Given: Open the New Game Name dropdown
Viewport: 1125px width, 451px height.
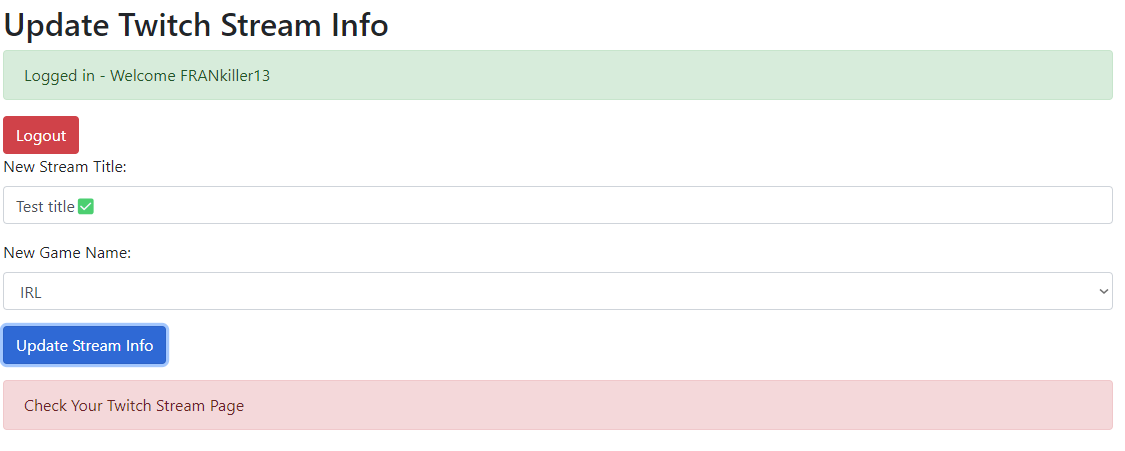Looking at the screenshot, I should 557,292.
